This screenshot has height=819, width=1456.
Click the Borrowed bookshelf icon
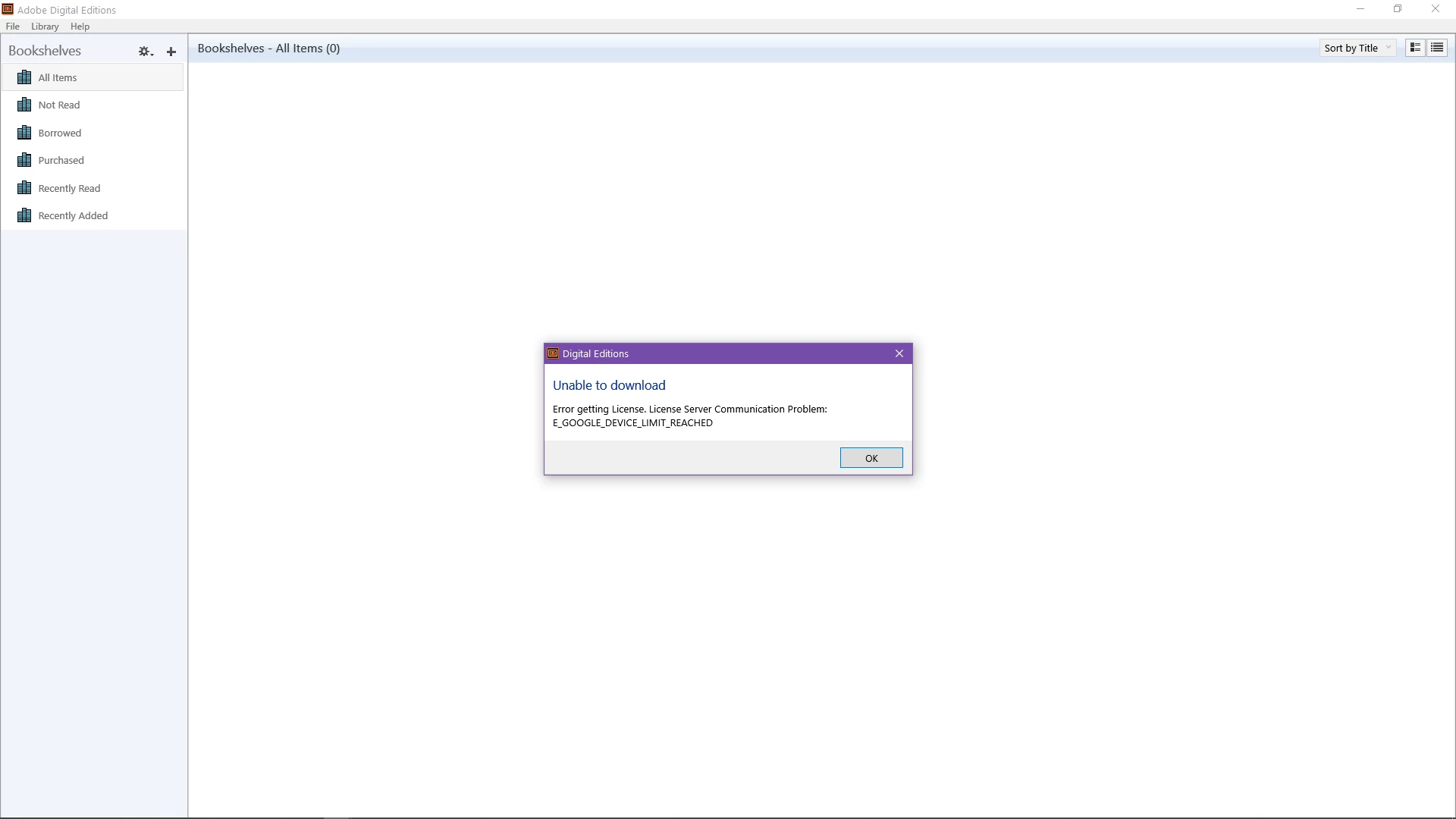(24, 133)
